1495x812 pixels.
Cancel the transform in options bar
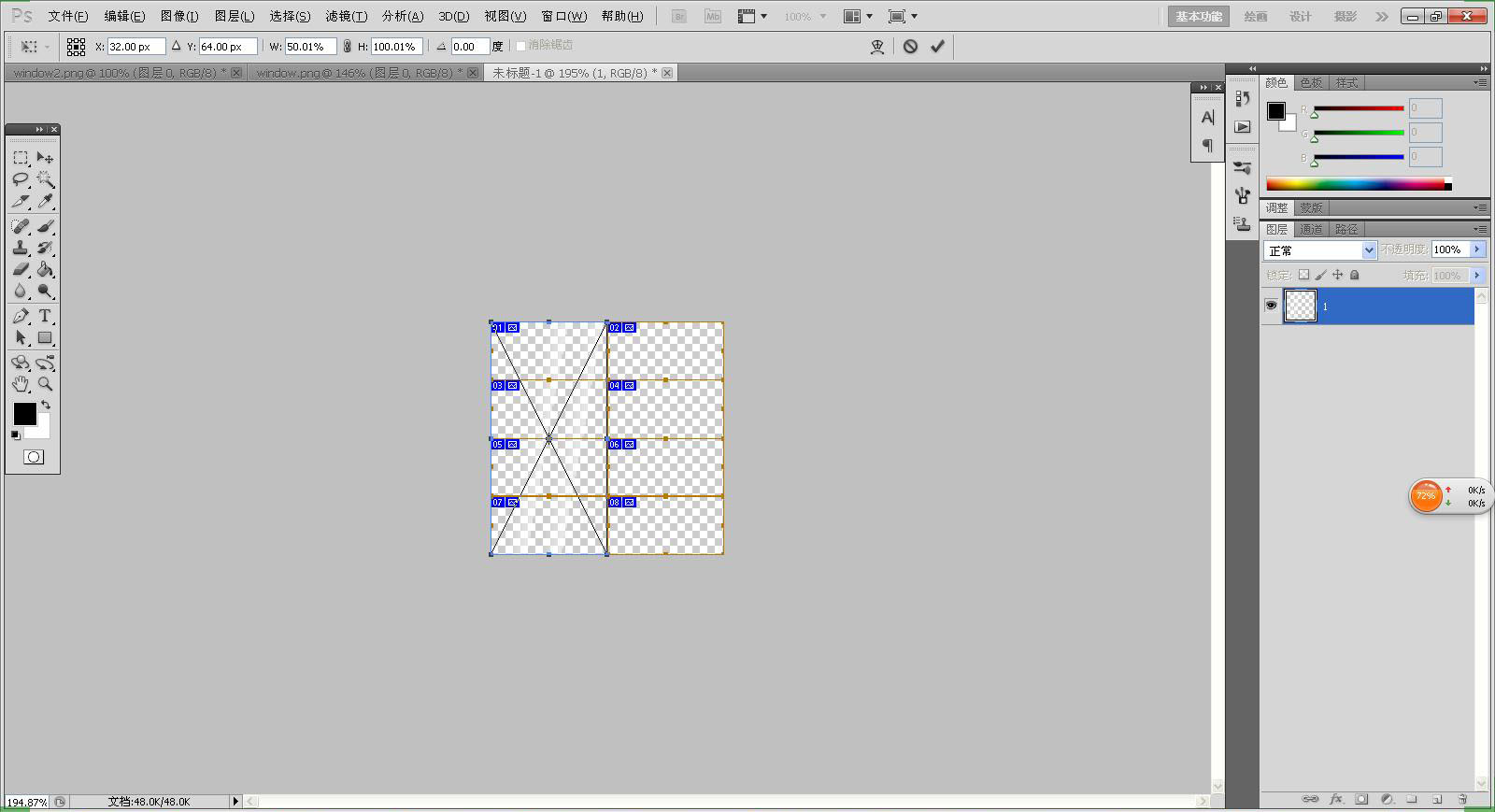click(x=910, y=46)
